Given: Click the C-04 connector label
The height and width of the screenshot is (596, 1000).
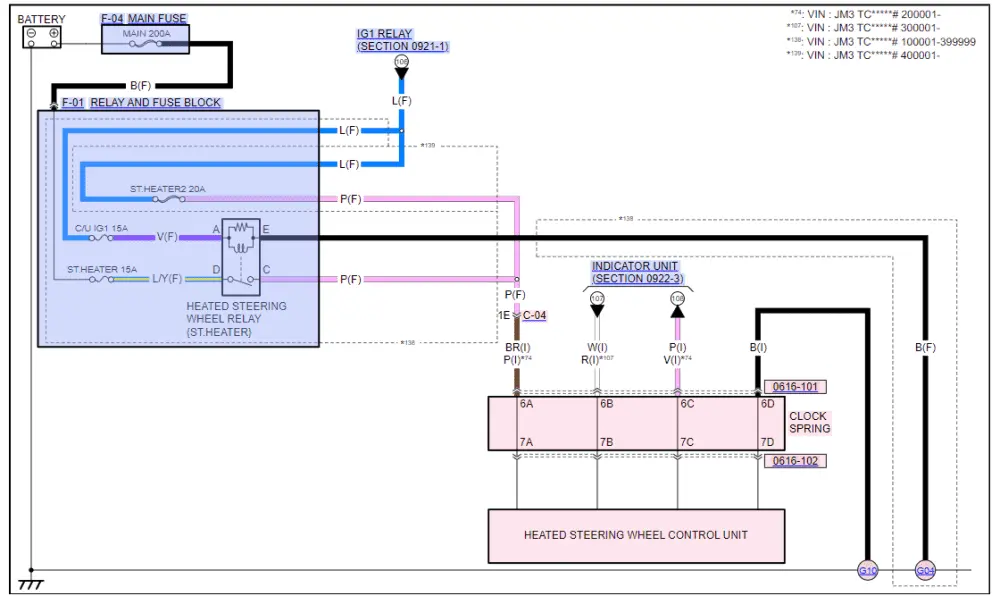Looking at the screenshot, I should tap(537, 315).
